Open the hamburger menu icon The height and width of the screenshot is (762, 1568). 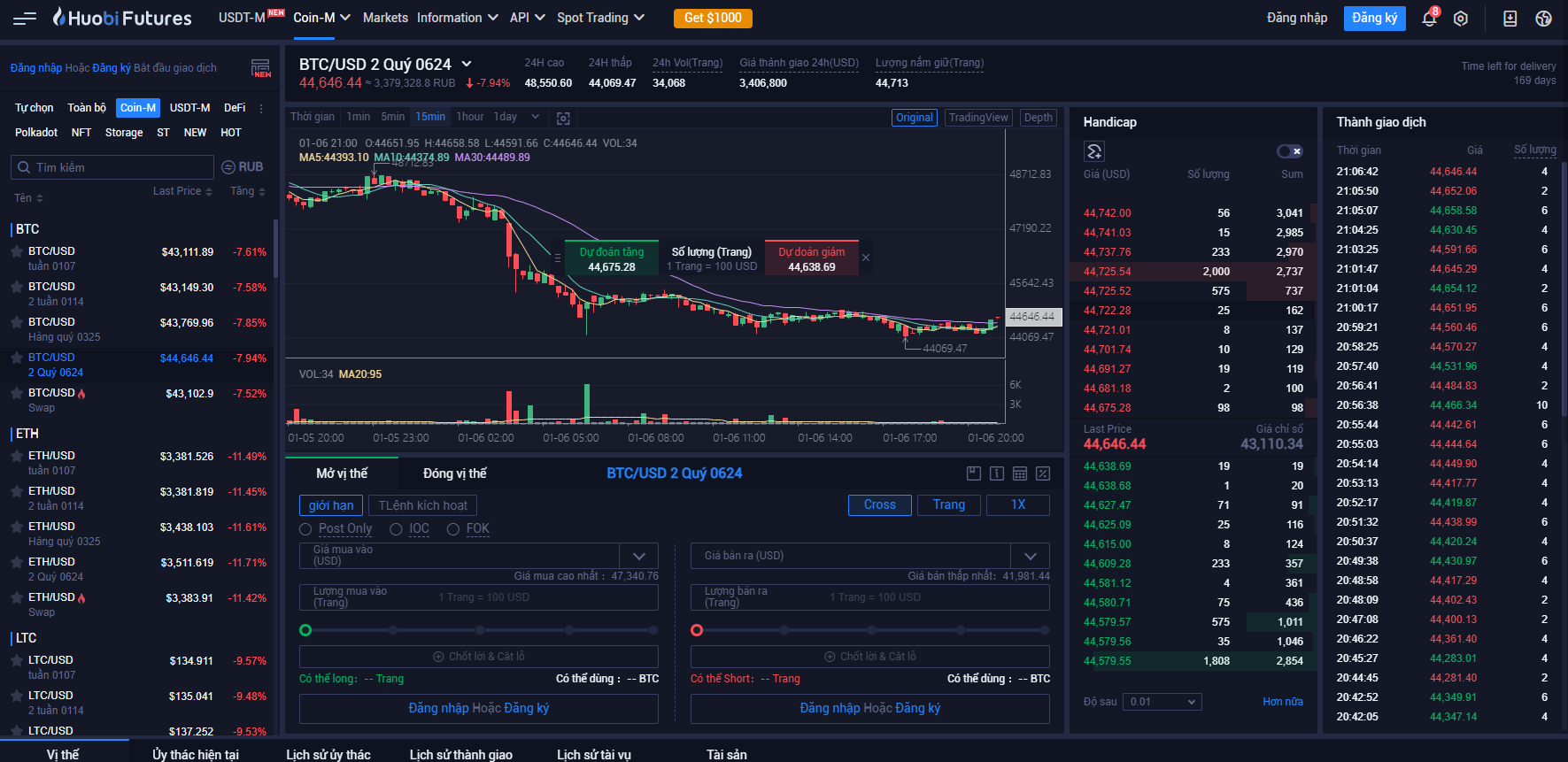(x=25, y=18)
